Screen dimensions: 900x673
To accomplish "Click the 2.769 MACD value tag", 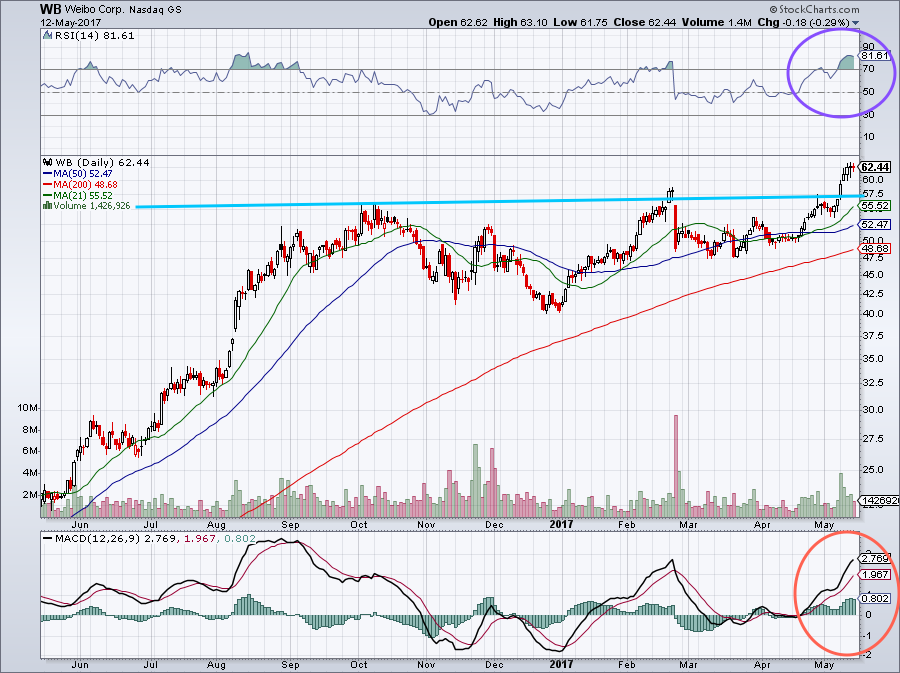I will (876, 558).
